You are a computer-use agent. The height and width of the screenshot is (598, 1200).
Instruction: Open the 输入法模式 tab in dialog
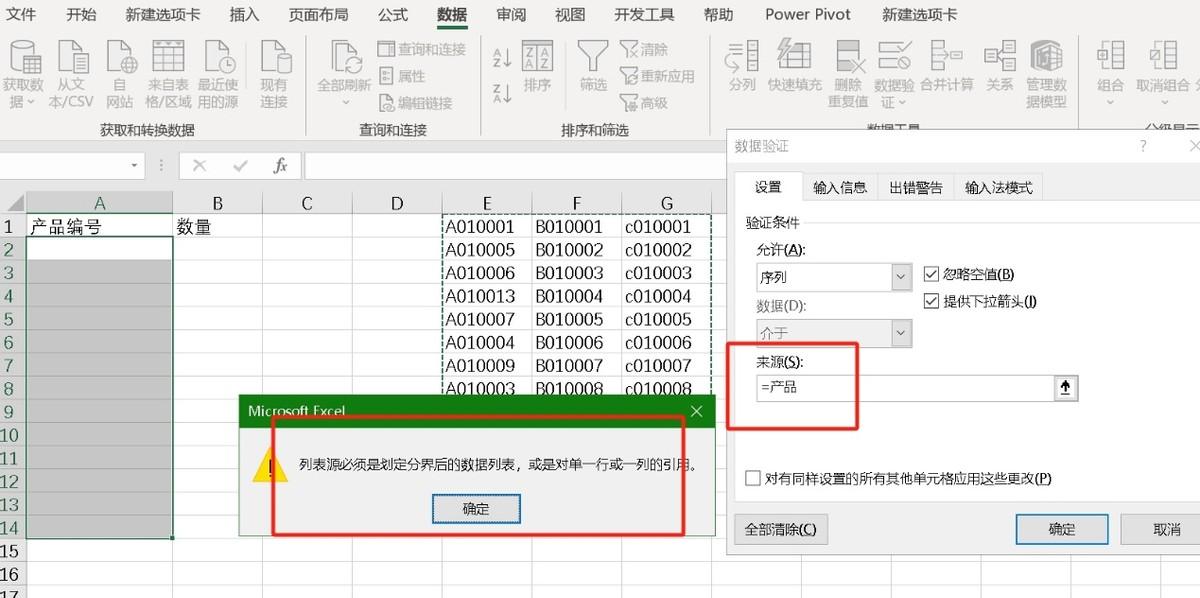pyautogui.click(x=998, y=187)
